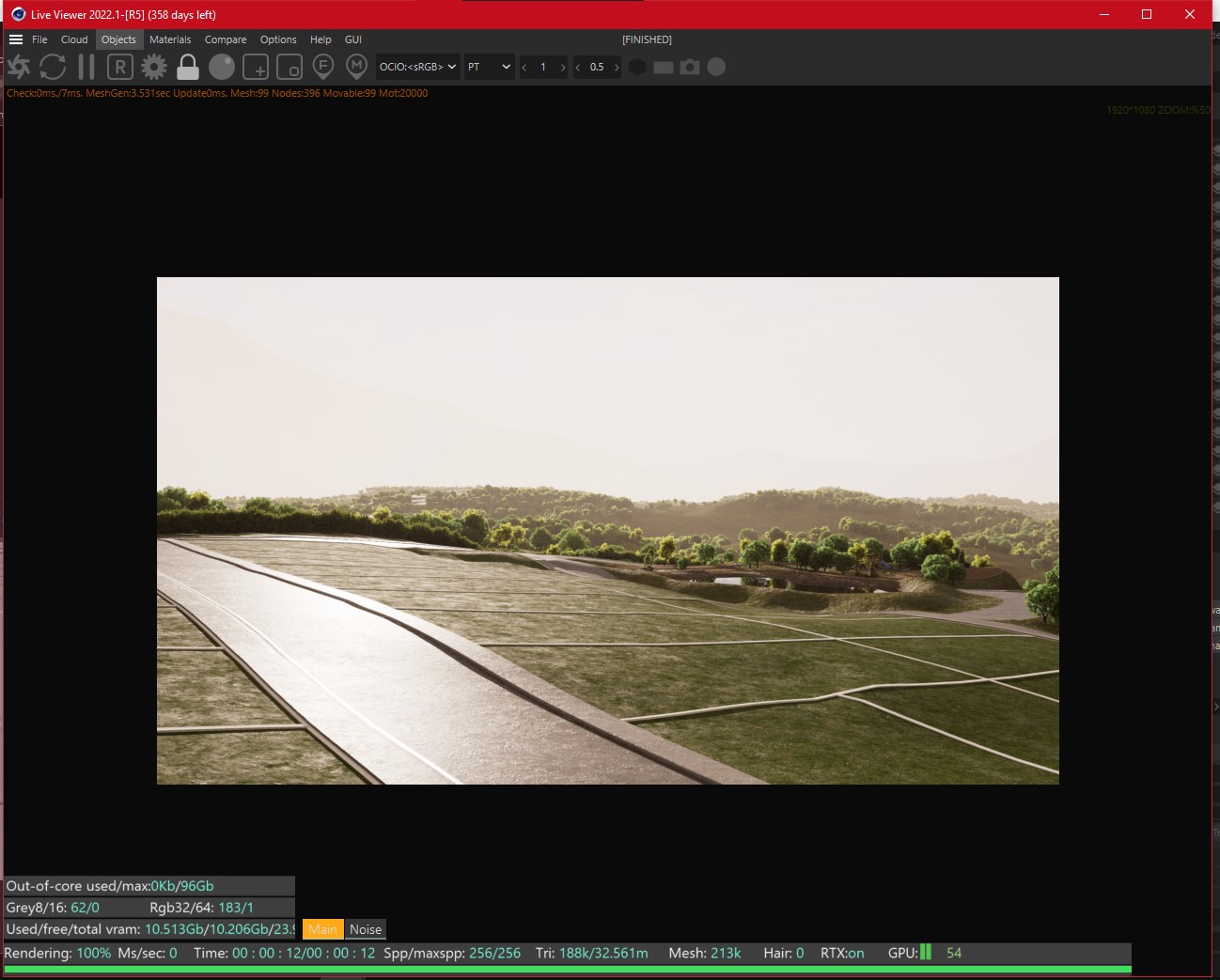Open the Help menu
This screenshot has height=980, width=1220.
coord(321,39)
